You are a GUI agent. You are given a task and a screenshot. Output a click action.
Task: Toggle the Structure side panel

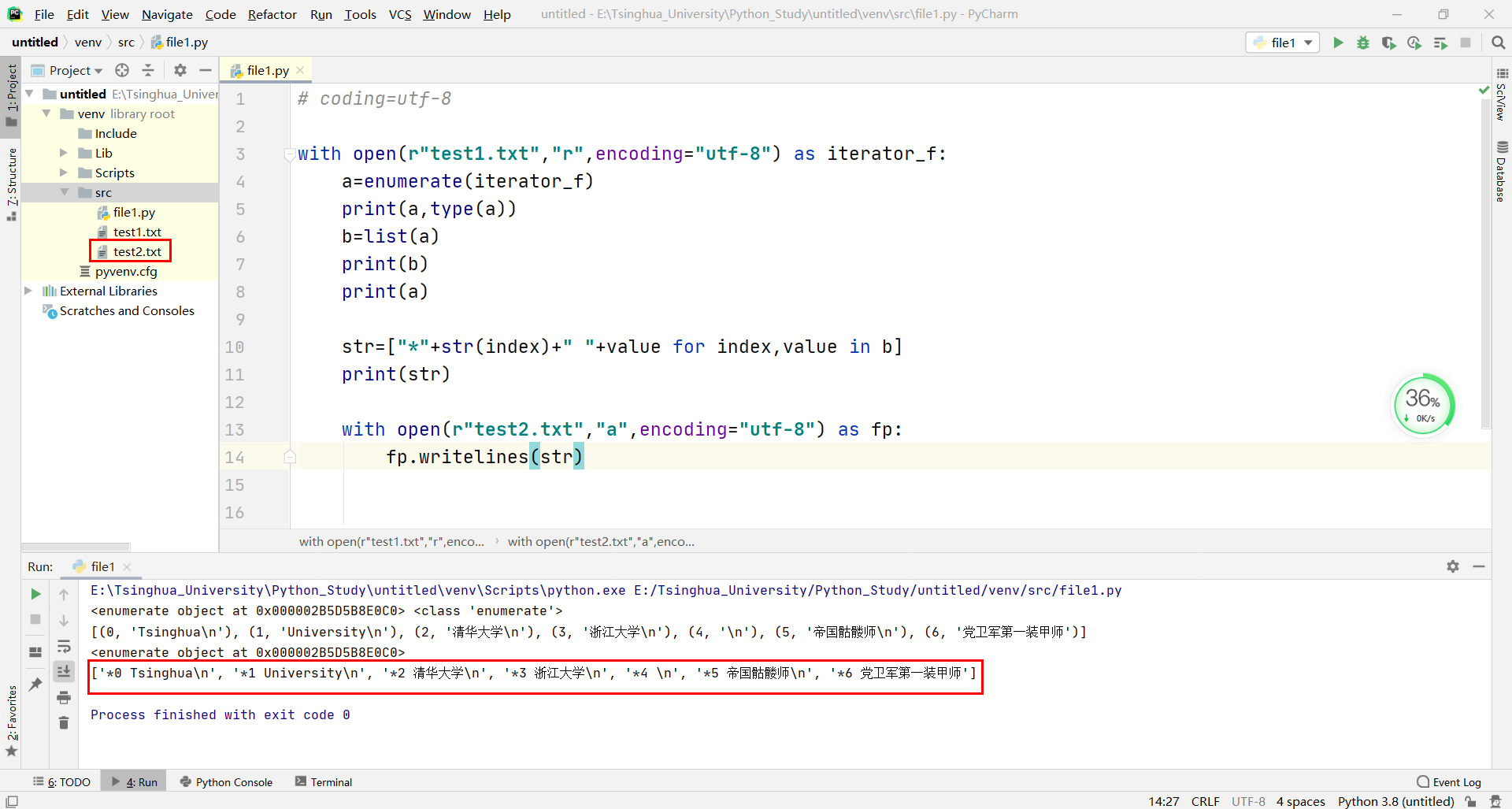click(11, 184)
